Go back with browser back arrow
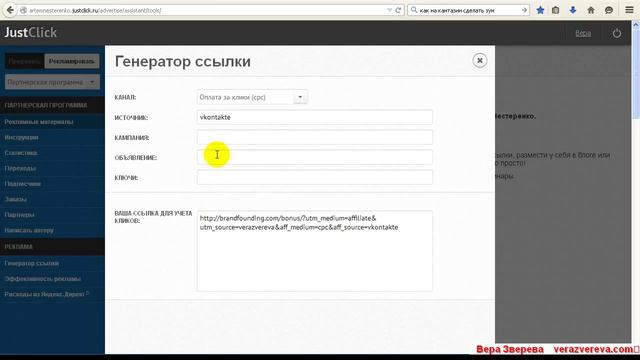640x360 pixels. pyautogui.click(x=9, y=10)
